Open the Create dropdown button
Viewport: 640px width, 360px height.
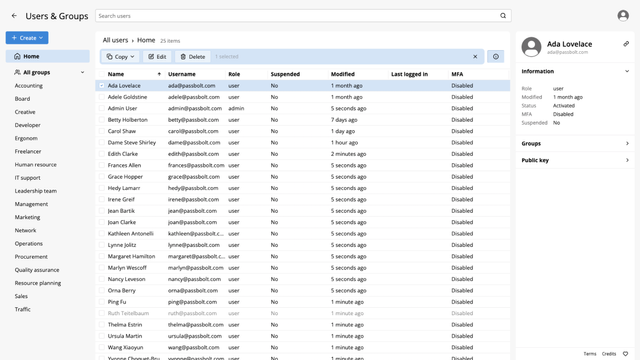point(27,38)
